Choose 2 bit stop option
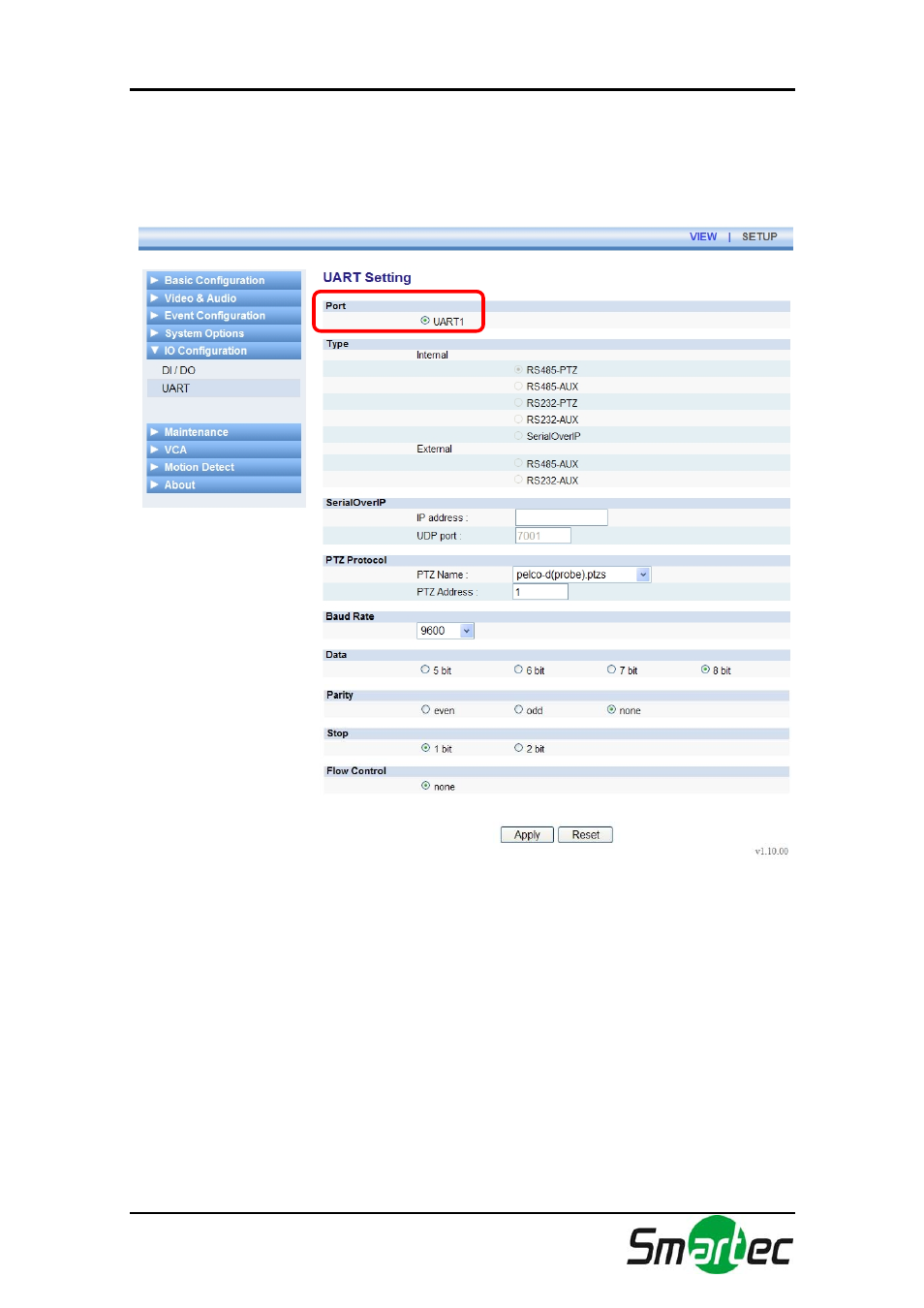This screenshot has height=1308, width=924. pyautogui.click(x=518, y=748)
